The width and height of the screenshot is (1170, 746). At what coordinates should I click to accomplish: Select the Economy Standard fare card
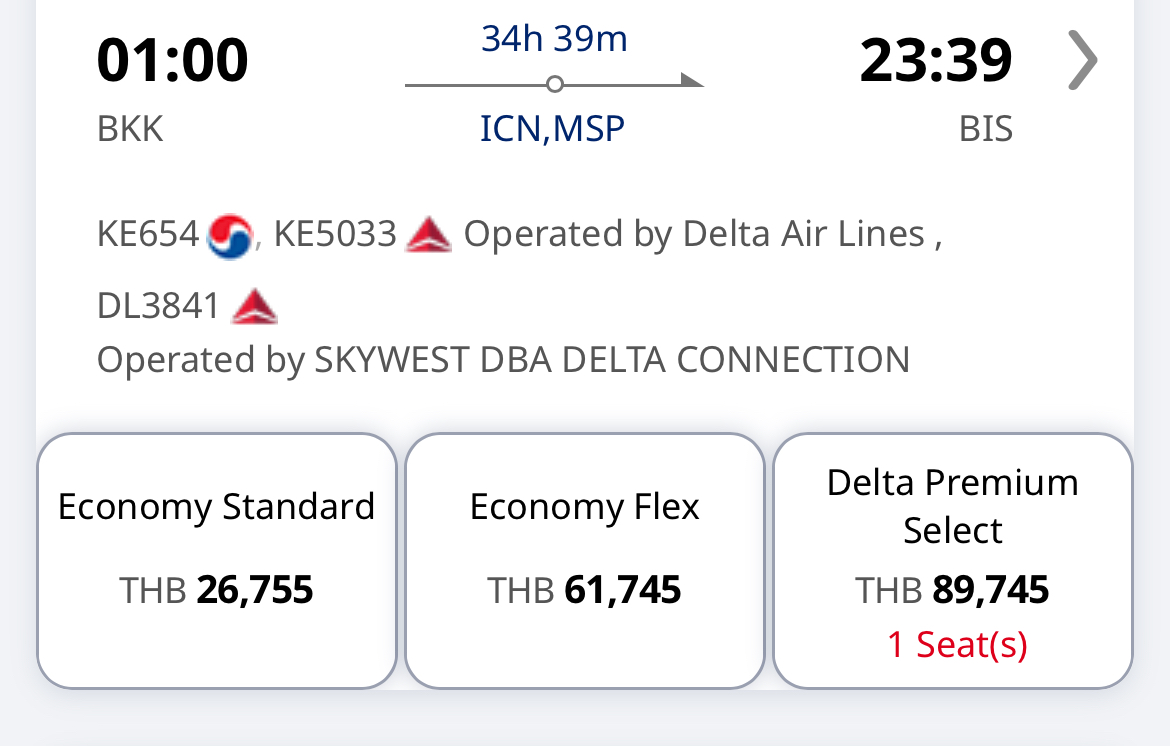click(x=216, y=561)
